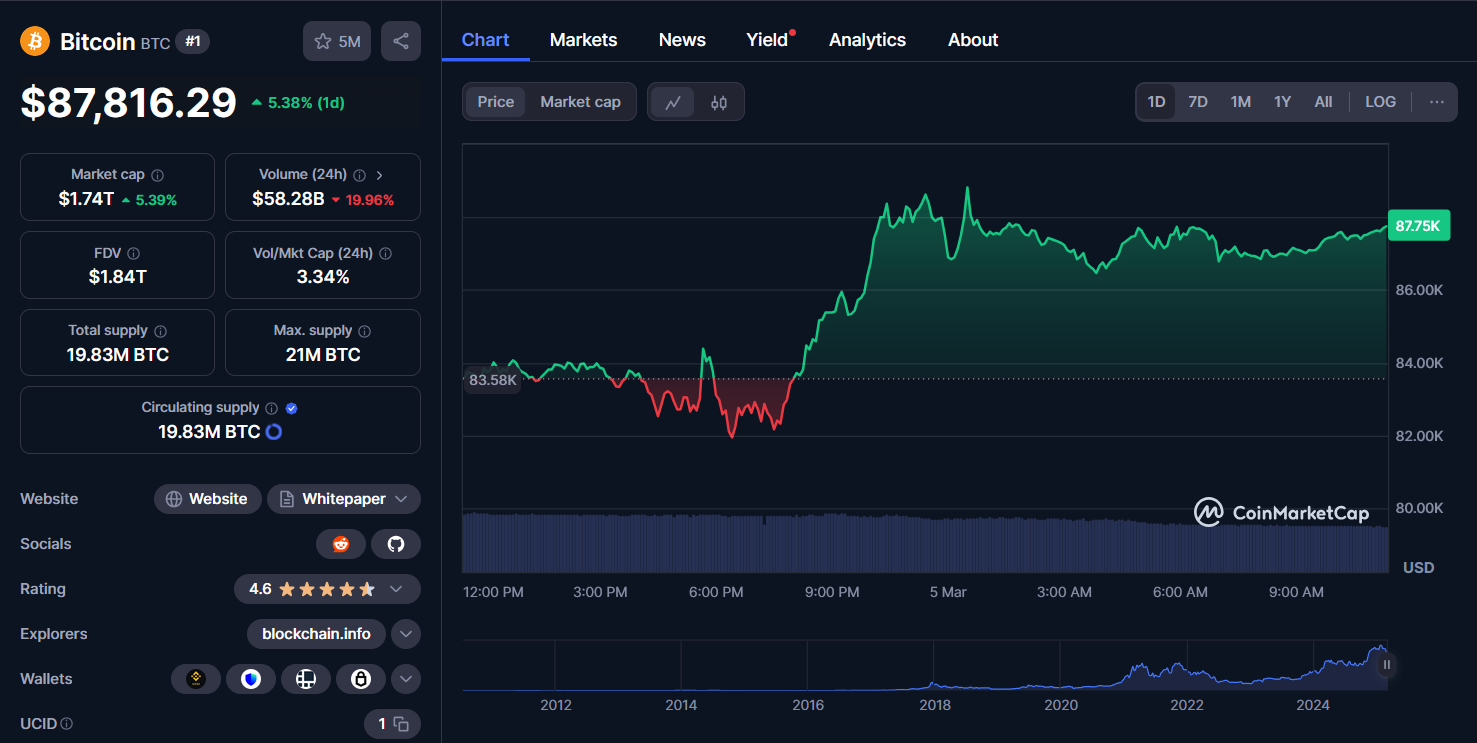
Task: Open the Explorers dropdown next to blockchain.info
Action: tap(406, 633)
